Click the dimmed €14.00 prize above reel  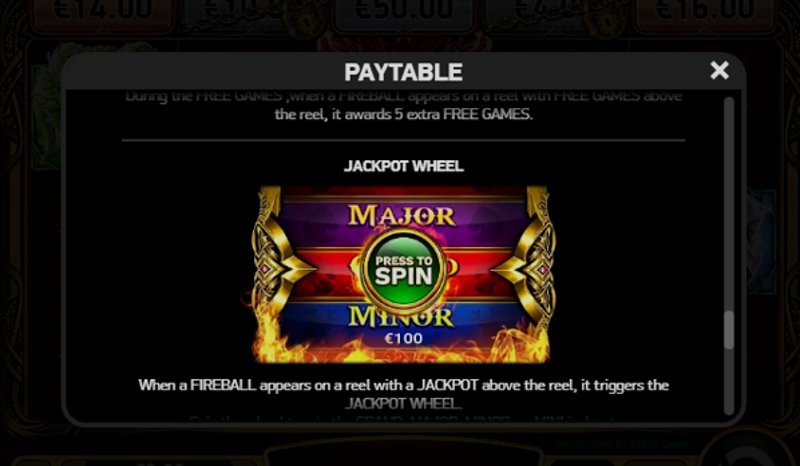tap(102, 11)
